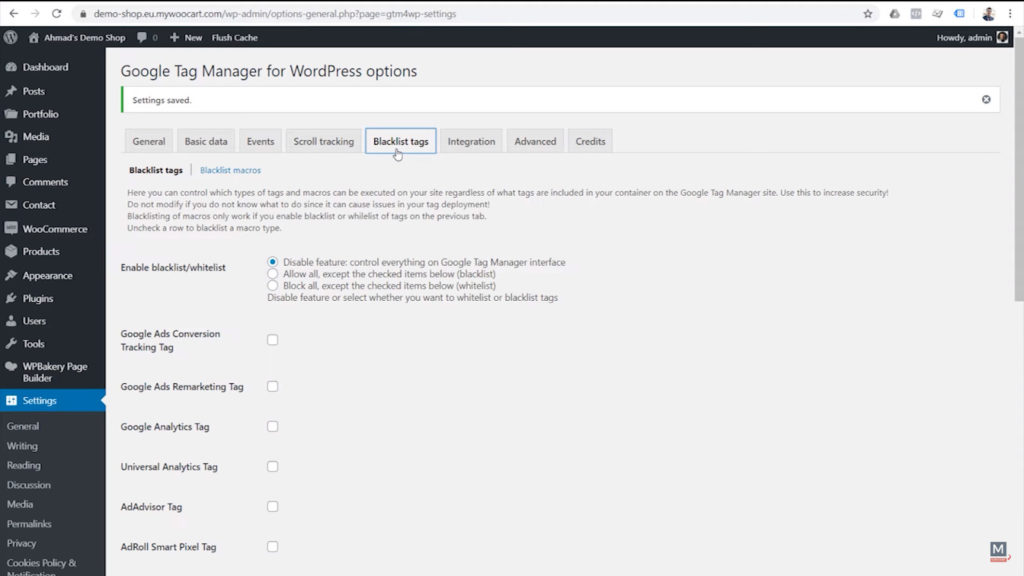The image size is (1024, 576).
Task: Expand the New menu in the admin bar
Action: [185, 37]
